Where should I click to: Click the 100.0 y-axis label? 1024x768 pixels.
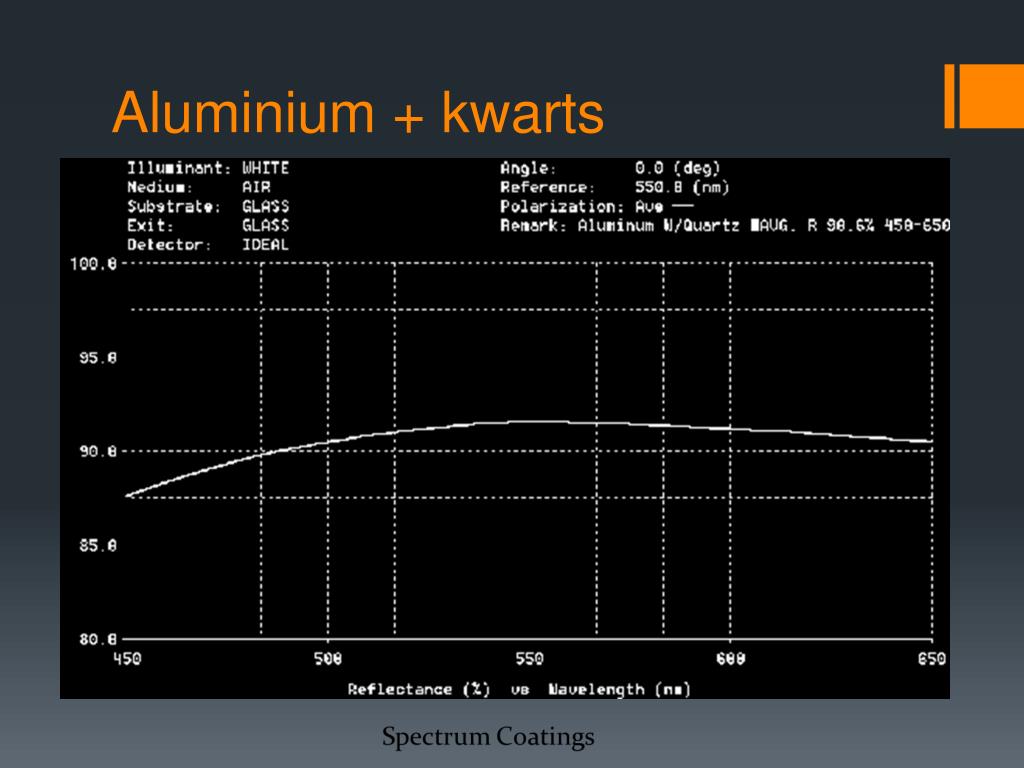pyautogui.click(x=93, y=264)
